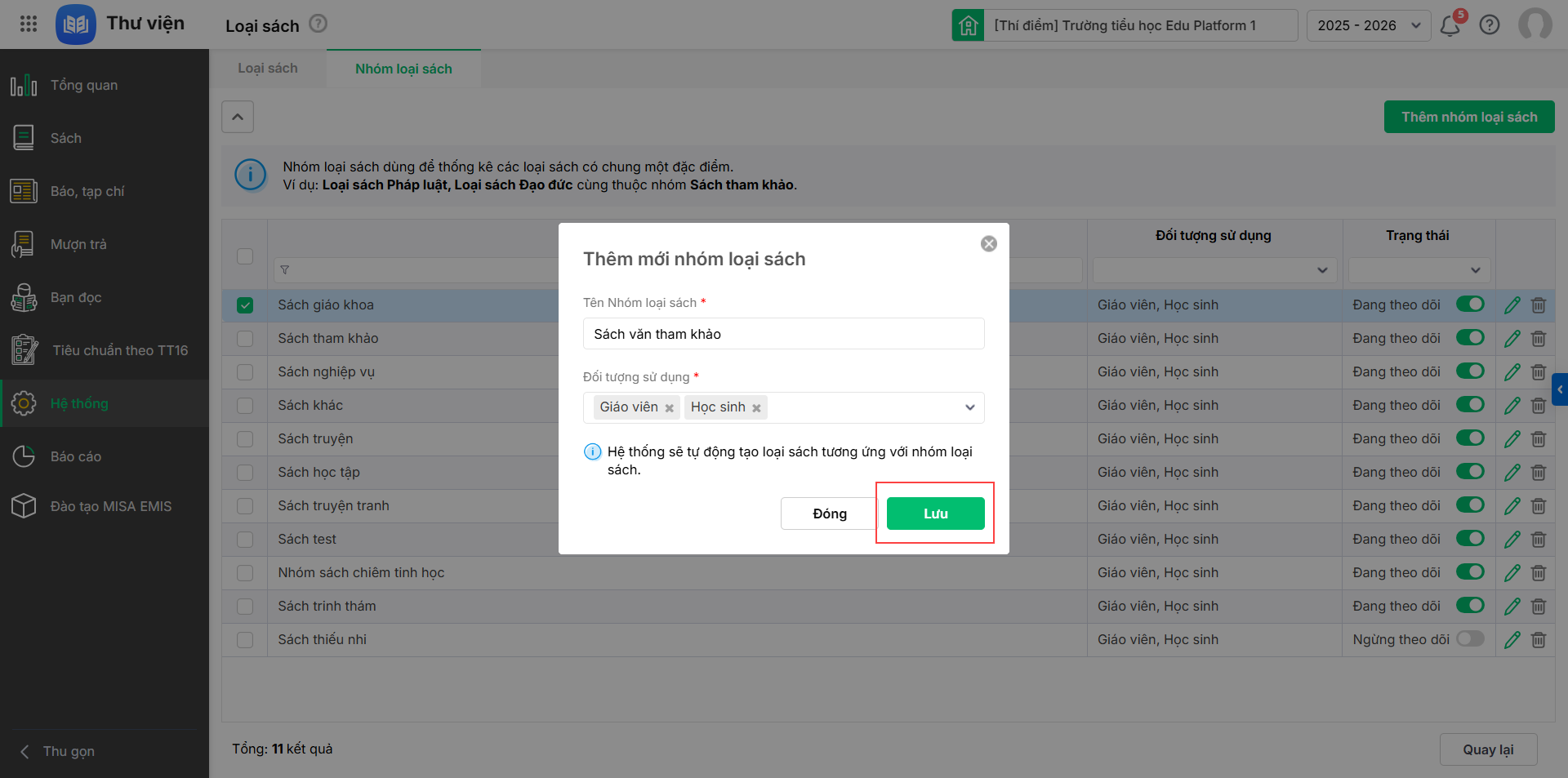The height and width of the screenshot is (778, 1568).
Task: Close the Thêm mới nhóm loại sách dialog
Action: pos(988,244)
